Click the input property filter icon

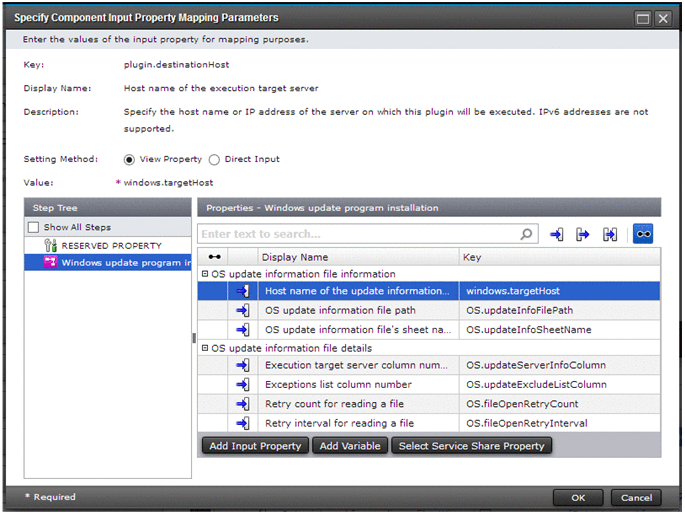tap(557, 234)
